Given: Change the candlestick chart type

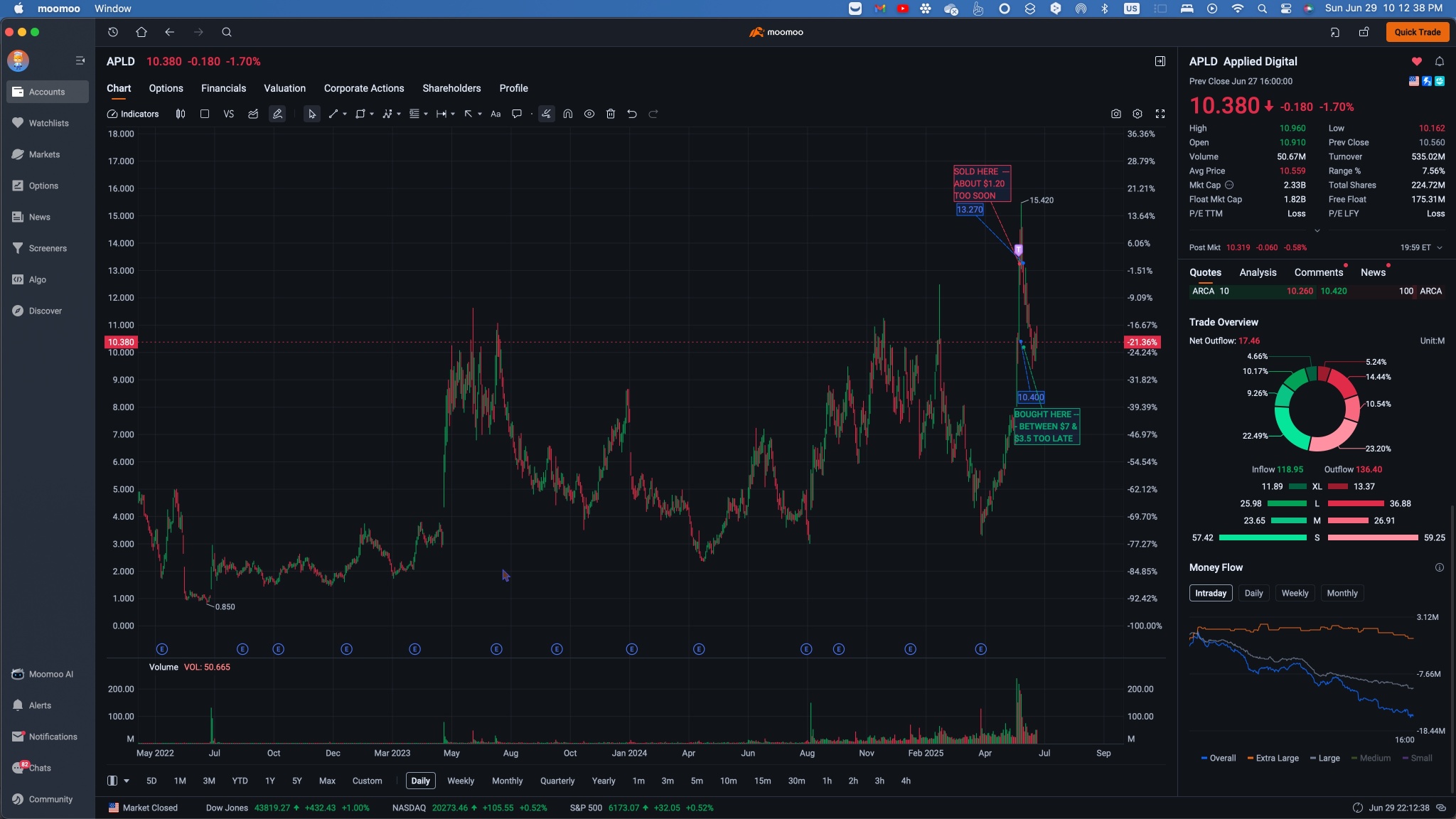Looking at the screenshot, I should pos(181,114).
